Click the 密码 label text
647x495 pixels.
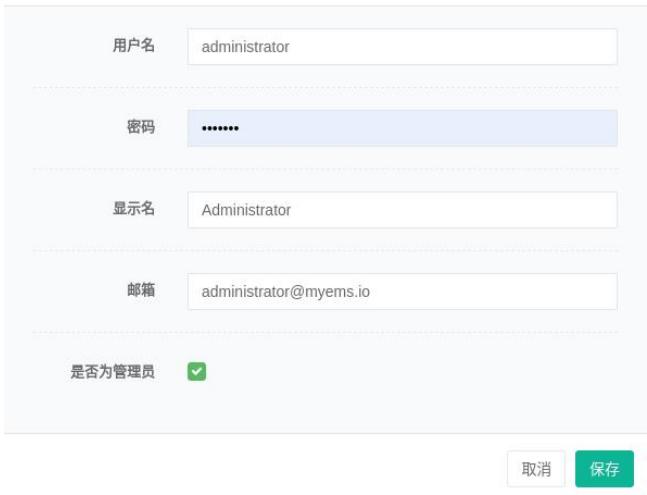tap(140, 128)
